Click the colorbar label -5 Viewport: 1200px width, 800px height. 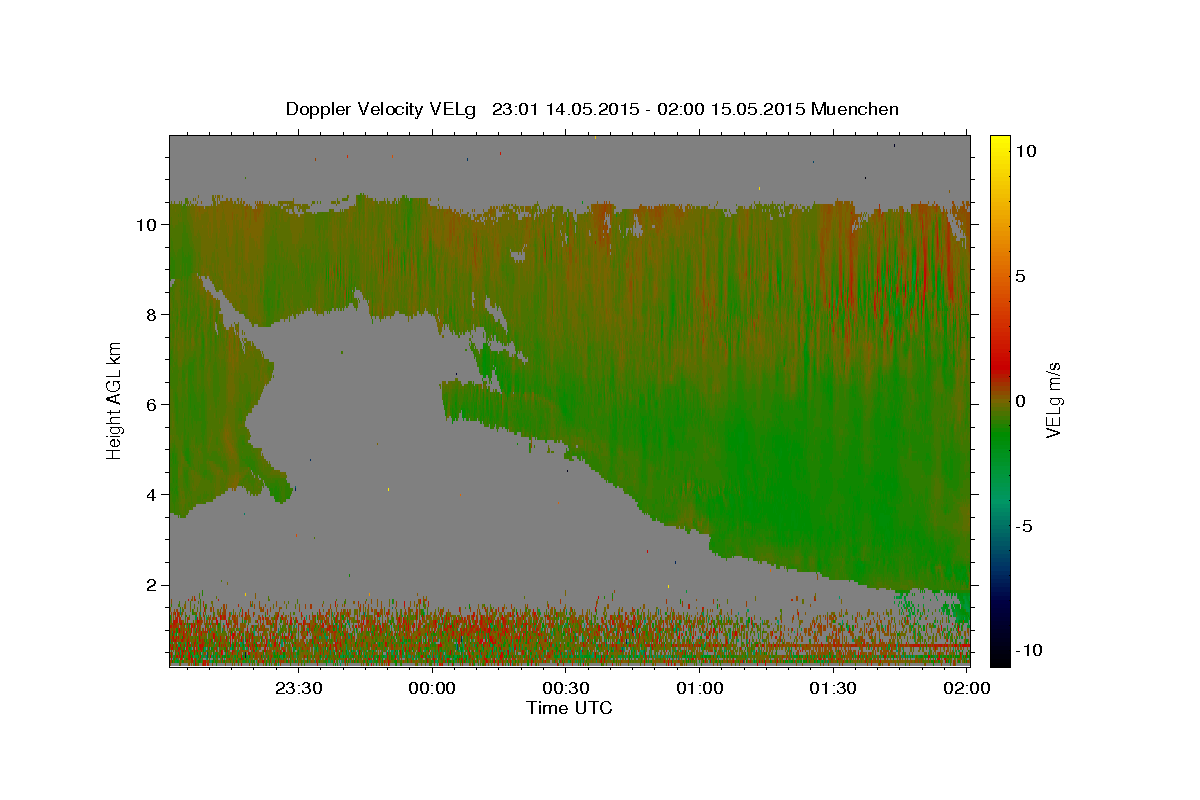1026,526
